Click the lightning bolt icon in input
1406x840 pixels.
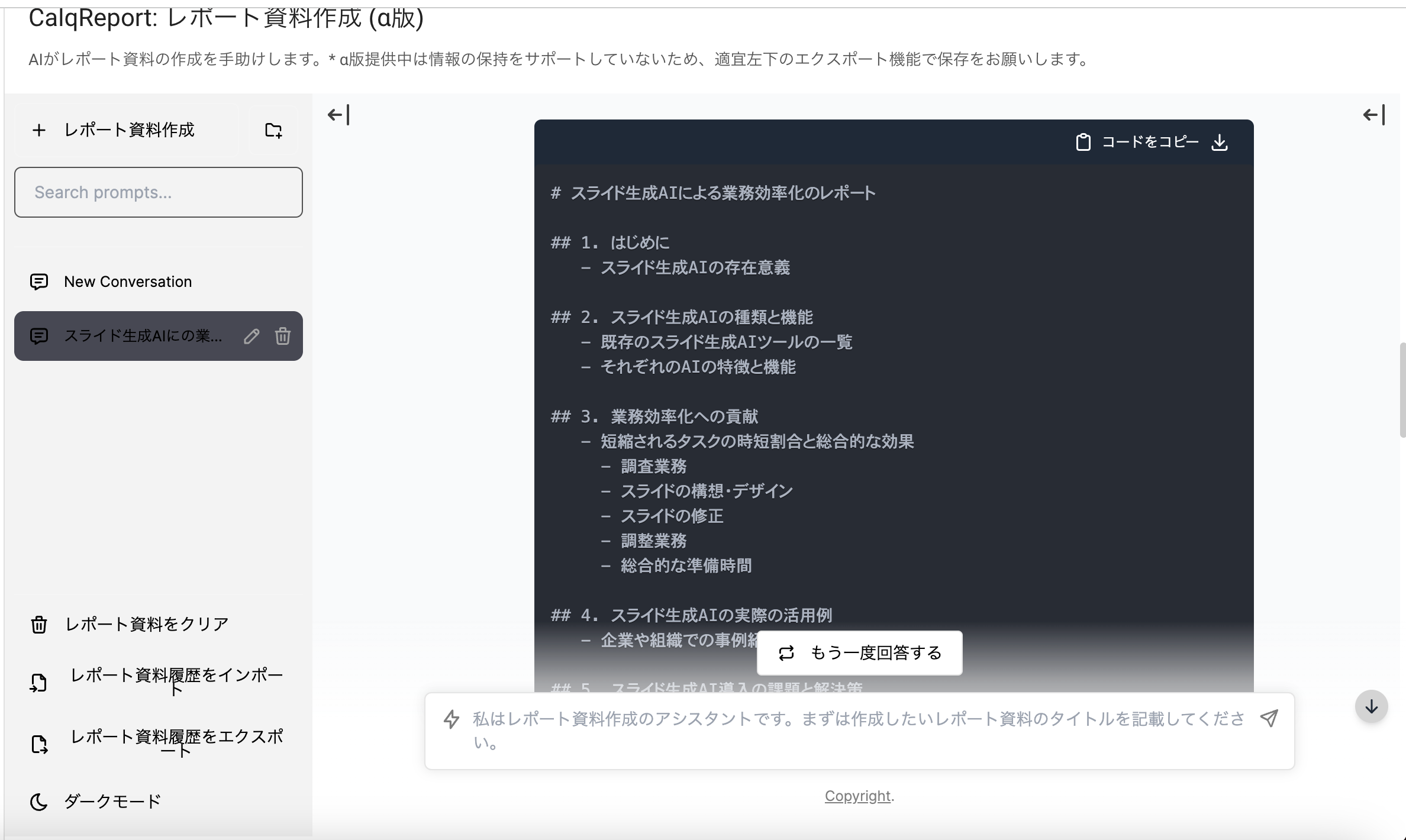point(452,719)
